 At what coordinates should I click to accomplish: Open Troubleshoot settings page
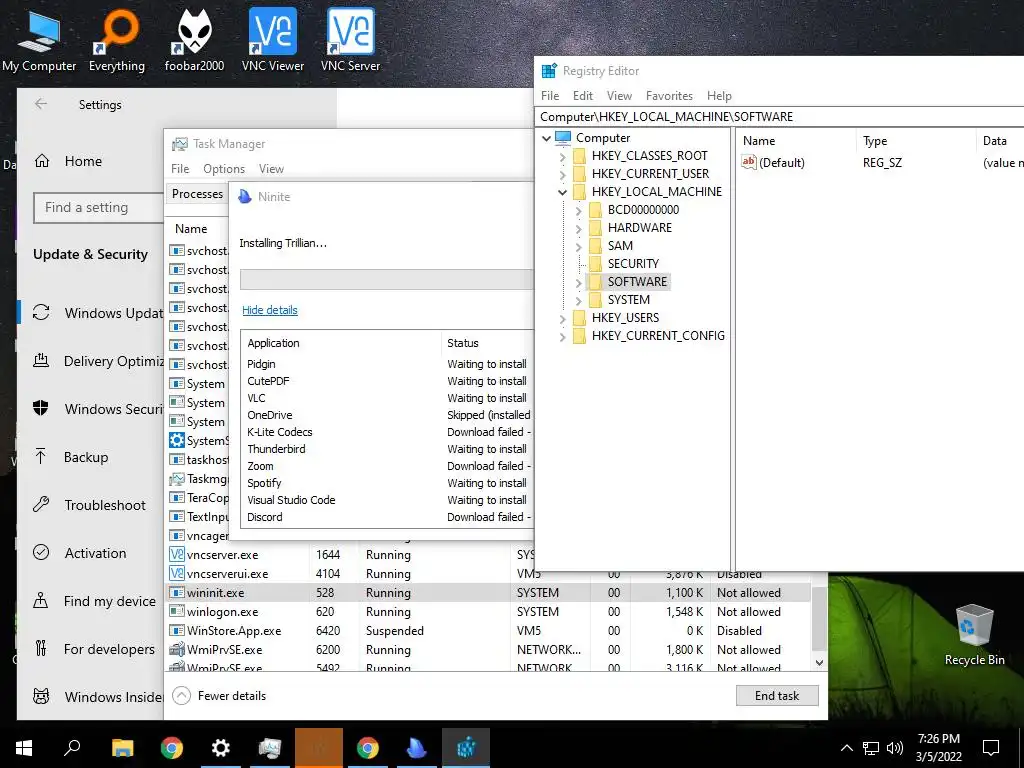click(89, 505)
